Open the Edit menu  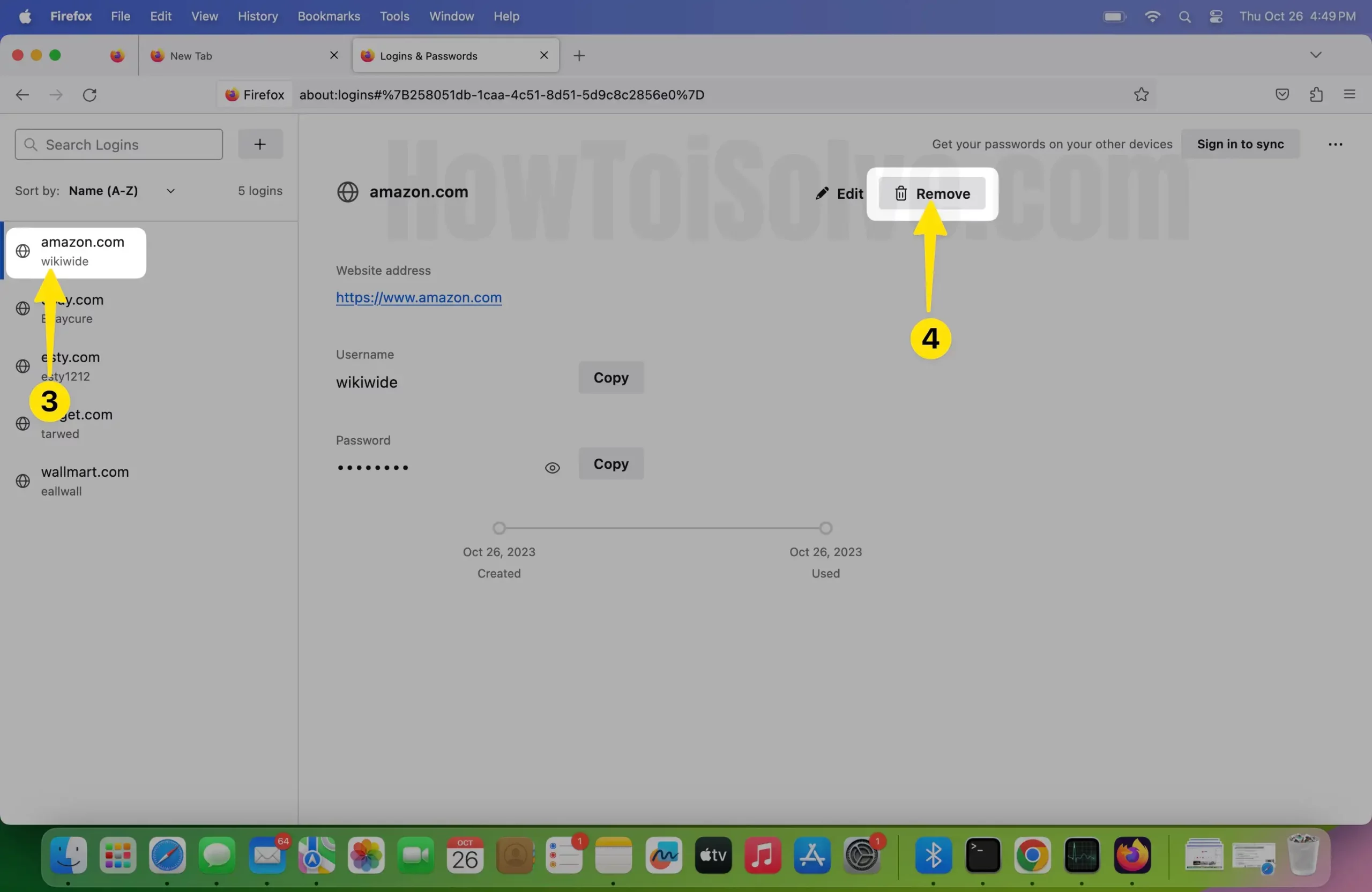[161, 16]
